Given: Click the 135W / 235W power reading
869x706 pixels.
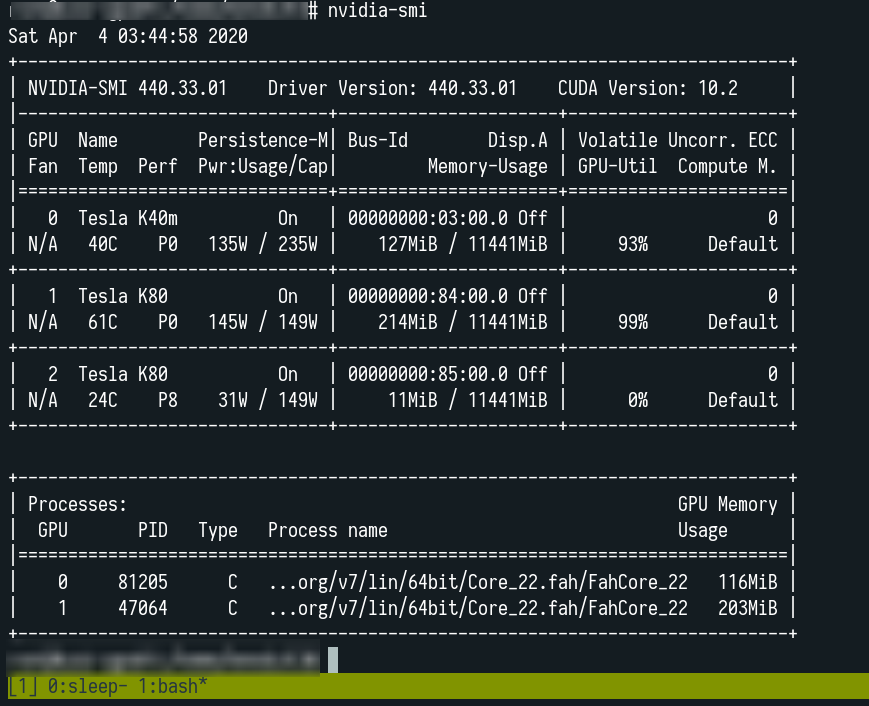Looking at the screenshot, I should pyautogui.click(x=263, y=244).
